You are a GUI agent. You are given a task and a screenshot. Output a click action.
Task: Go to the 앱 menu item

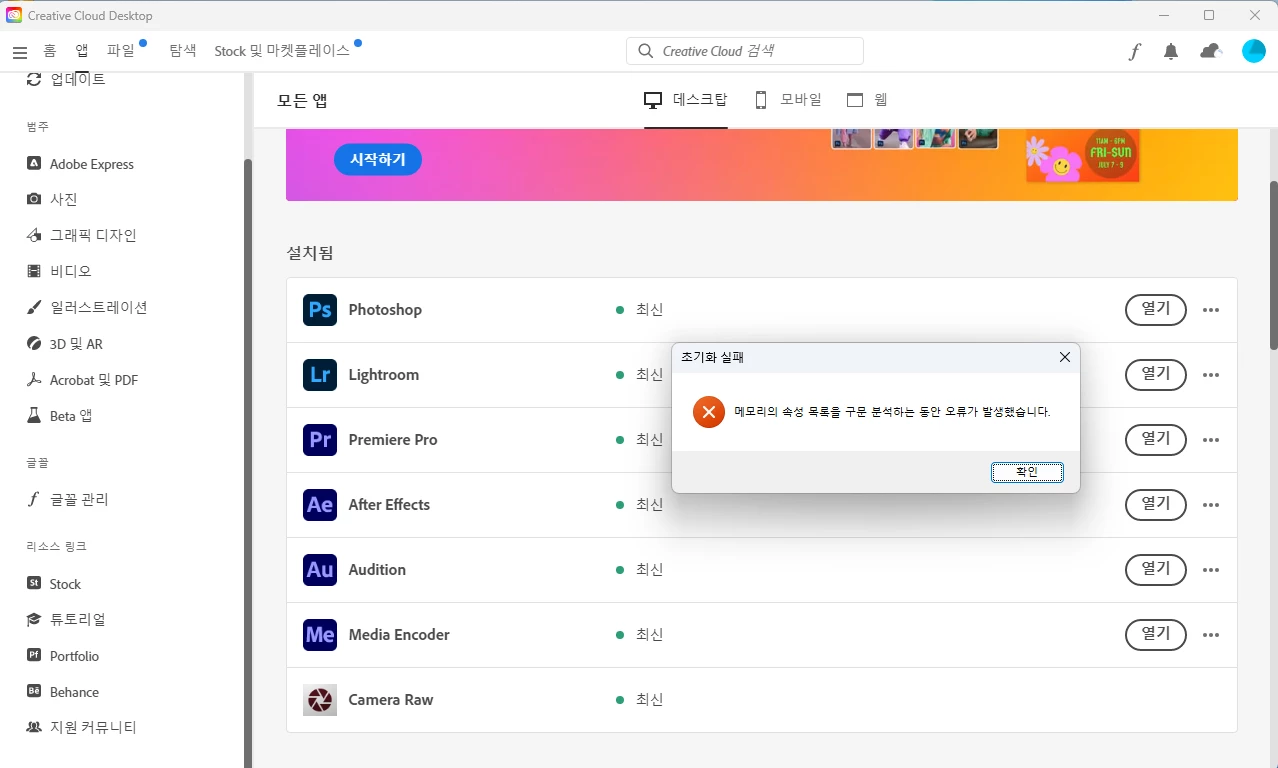coord(82,51)
